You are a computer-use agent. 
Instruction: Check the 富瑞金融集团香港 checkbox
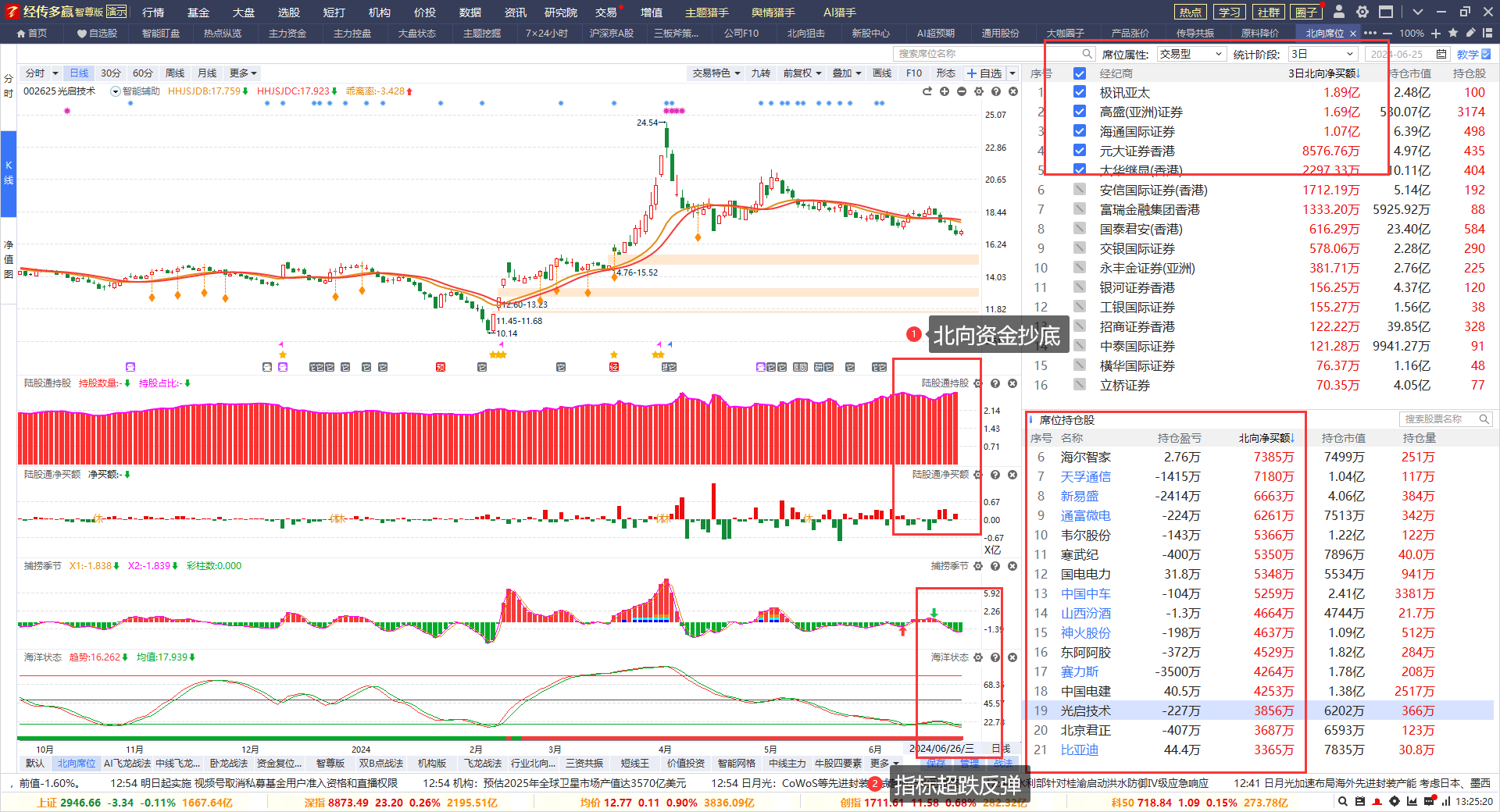(x=1080, y=209)
